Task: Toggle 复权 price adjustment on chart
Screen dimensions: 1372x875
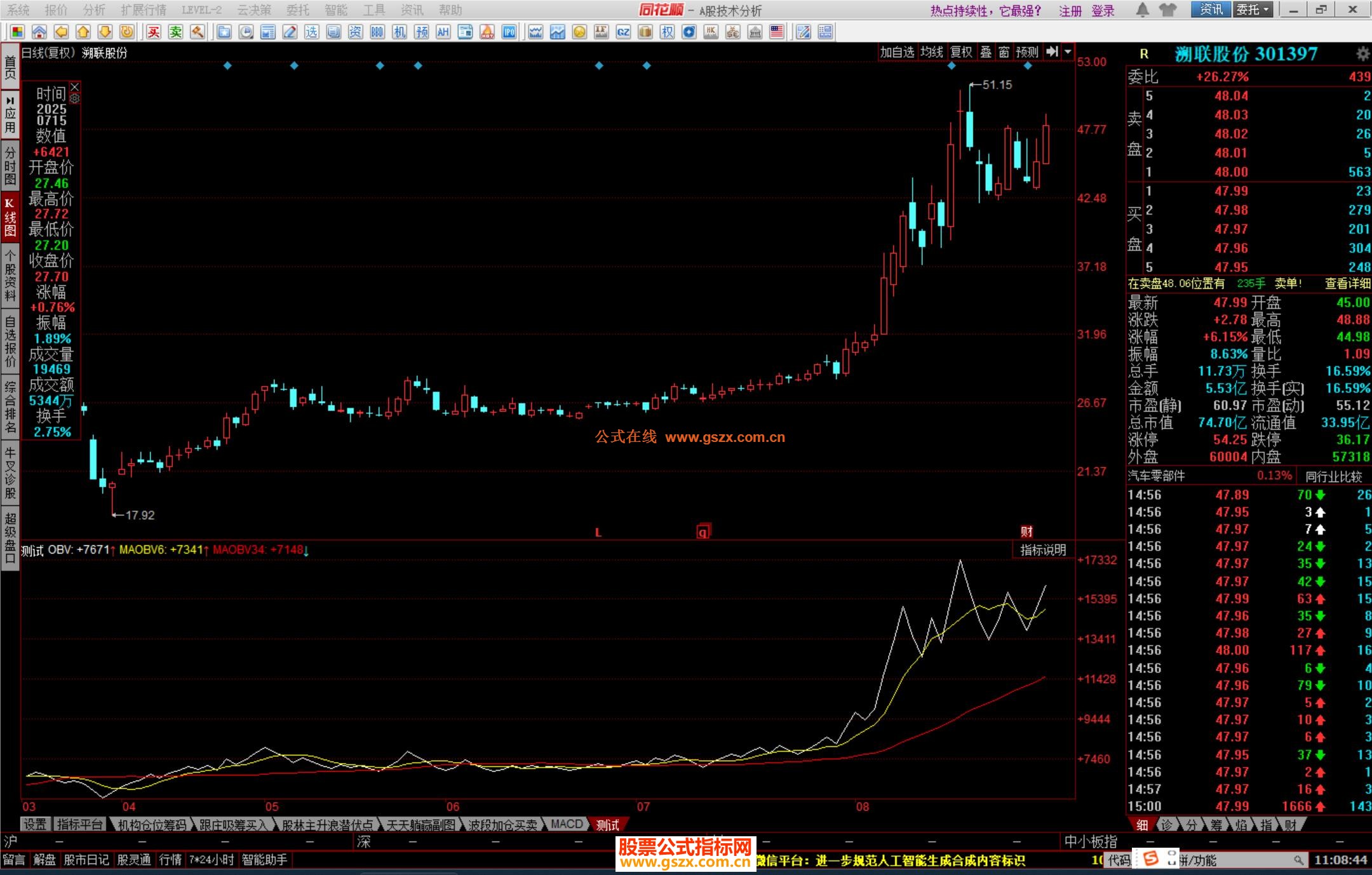Action: 961,52
